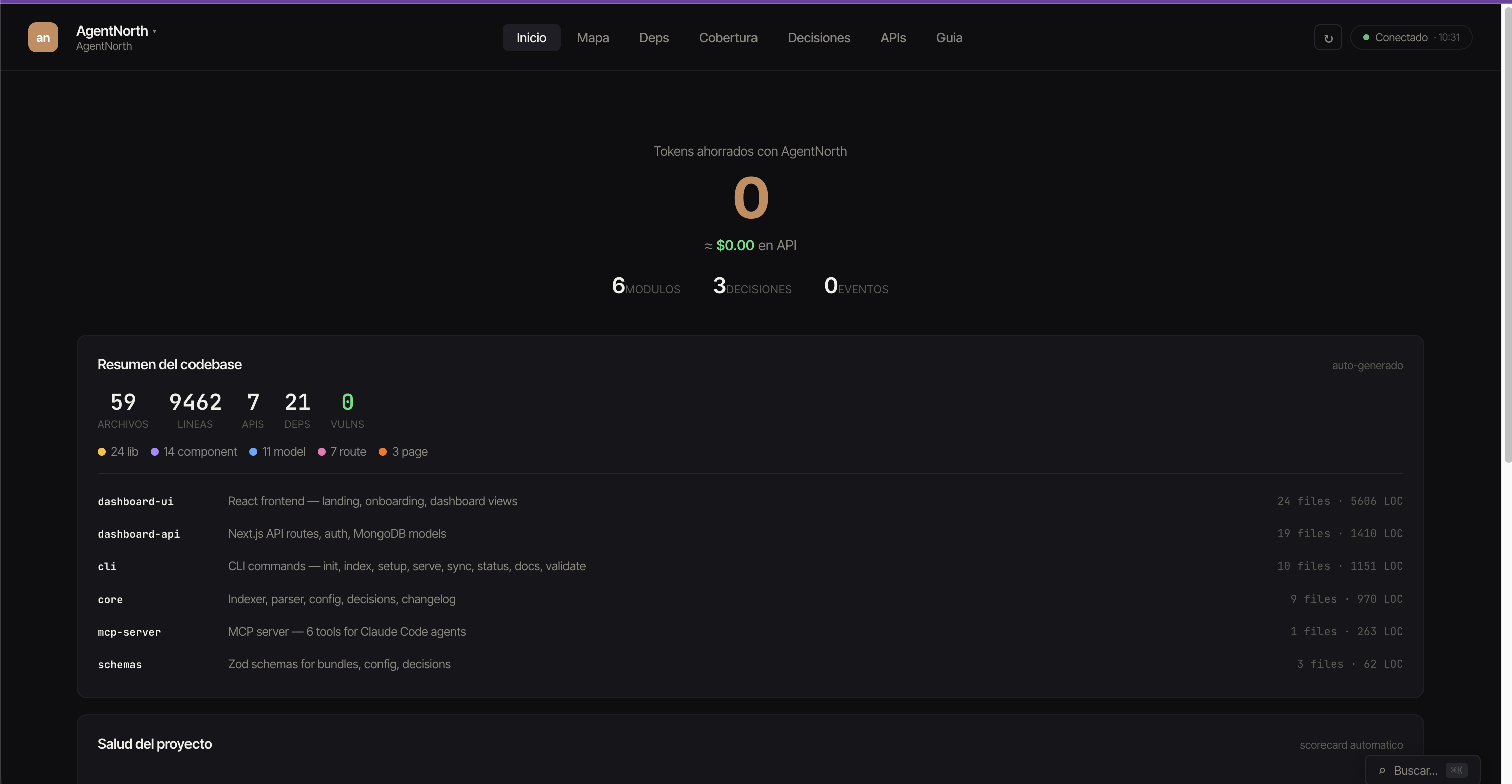The image size is (1512, 784).
Task: Click the auto-generado label
Action: (1367, 365)
